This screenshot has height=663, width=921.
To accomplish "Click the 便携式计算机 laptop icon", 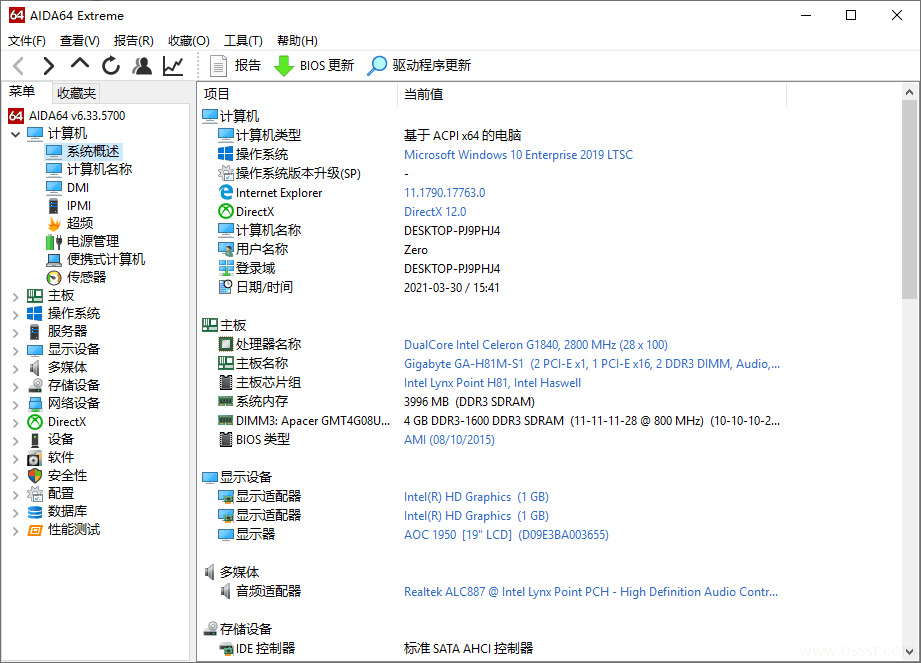I will 54,260.
